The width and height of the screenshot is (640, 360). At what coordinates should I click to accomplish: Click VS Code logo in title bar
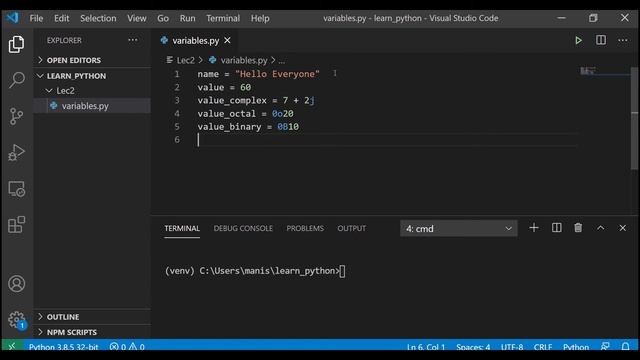click(x=13, y=18)
